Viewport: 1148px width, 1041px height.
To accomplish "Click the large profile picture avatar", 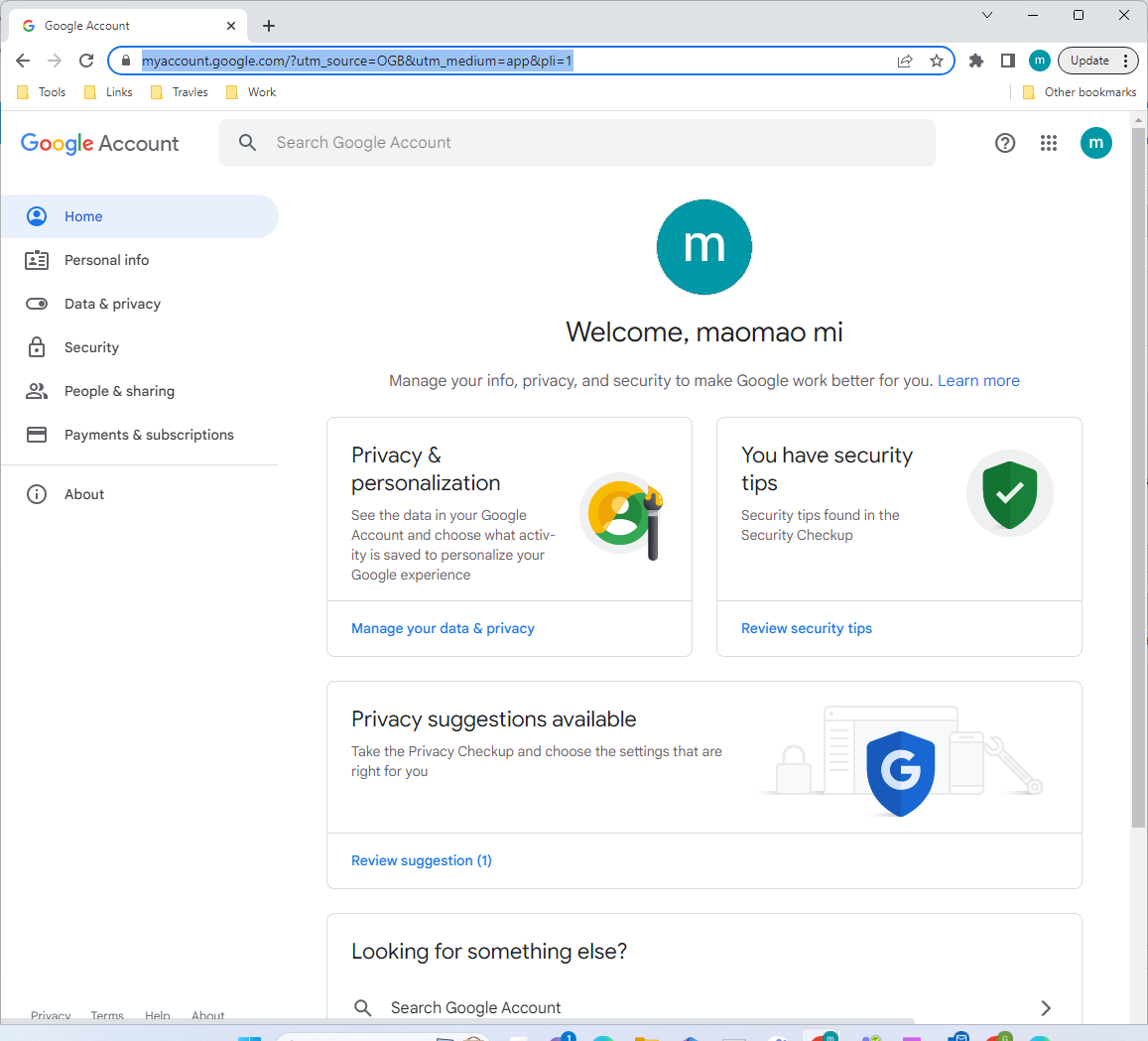I will 704,247.
